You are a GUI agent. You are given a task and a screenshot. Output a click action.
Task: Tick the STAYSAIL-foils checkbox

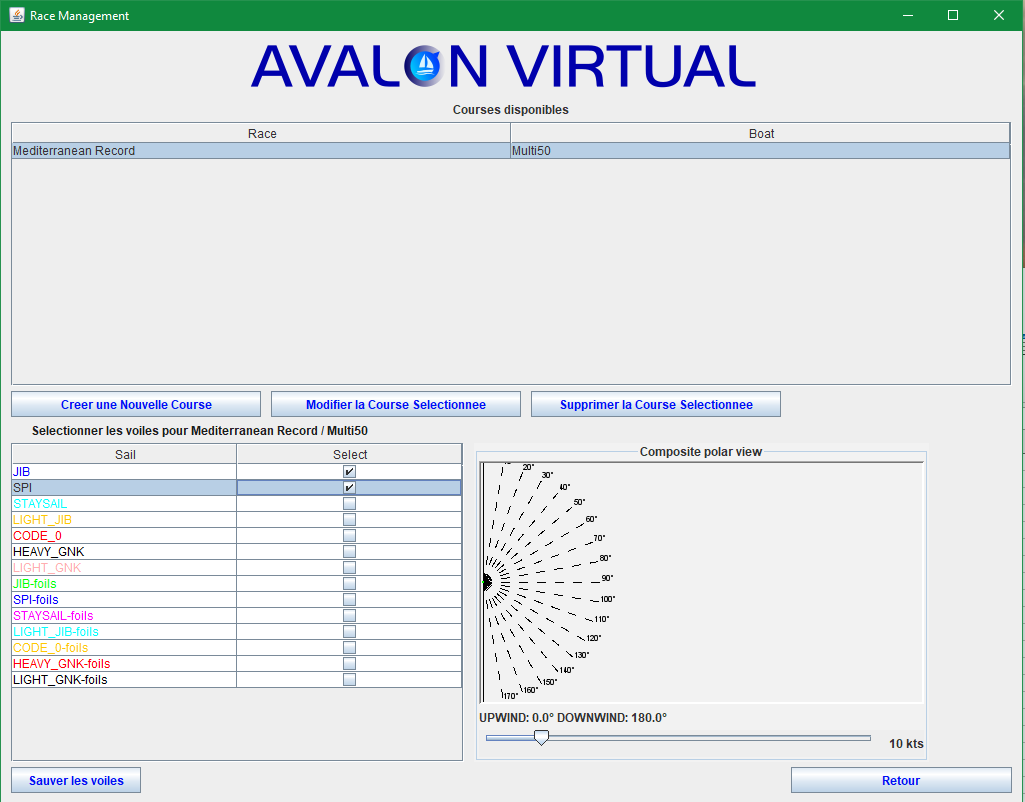coord(349,616)
